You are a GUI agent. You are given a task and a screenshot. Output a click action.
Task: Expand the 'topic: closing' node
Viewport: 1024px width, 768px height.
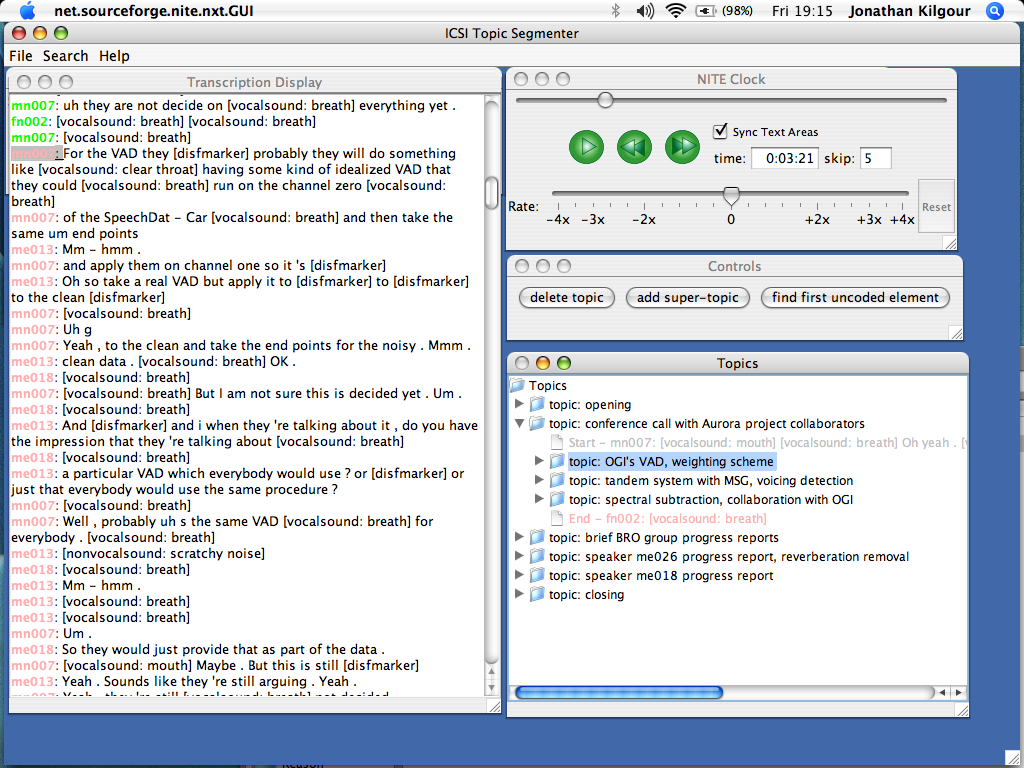519,594
